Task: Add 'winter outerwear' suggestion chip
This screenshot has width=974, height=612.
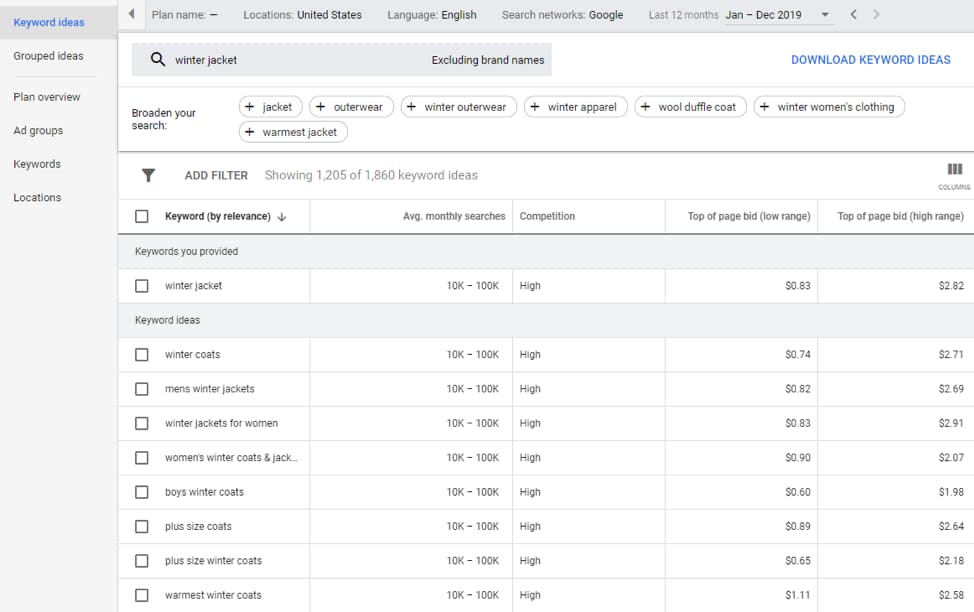Action: pyautogui.click(x=458, y=107)
